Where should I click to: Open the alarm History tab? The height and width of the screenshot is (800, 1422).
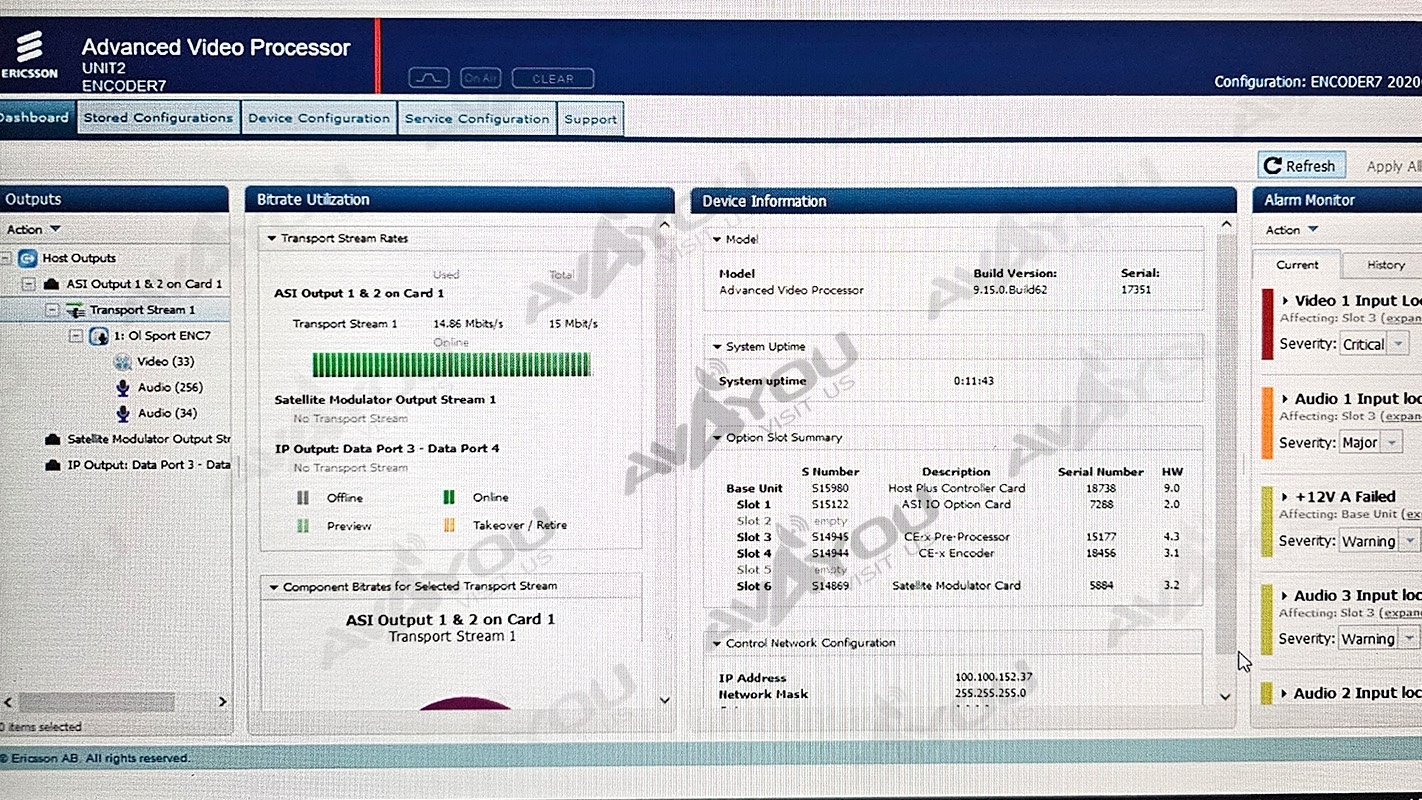click(x=1385, y=265)
